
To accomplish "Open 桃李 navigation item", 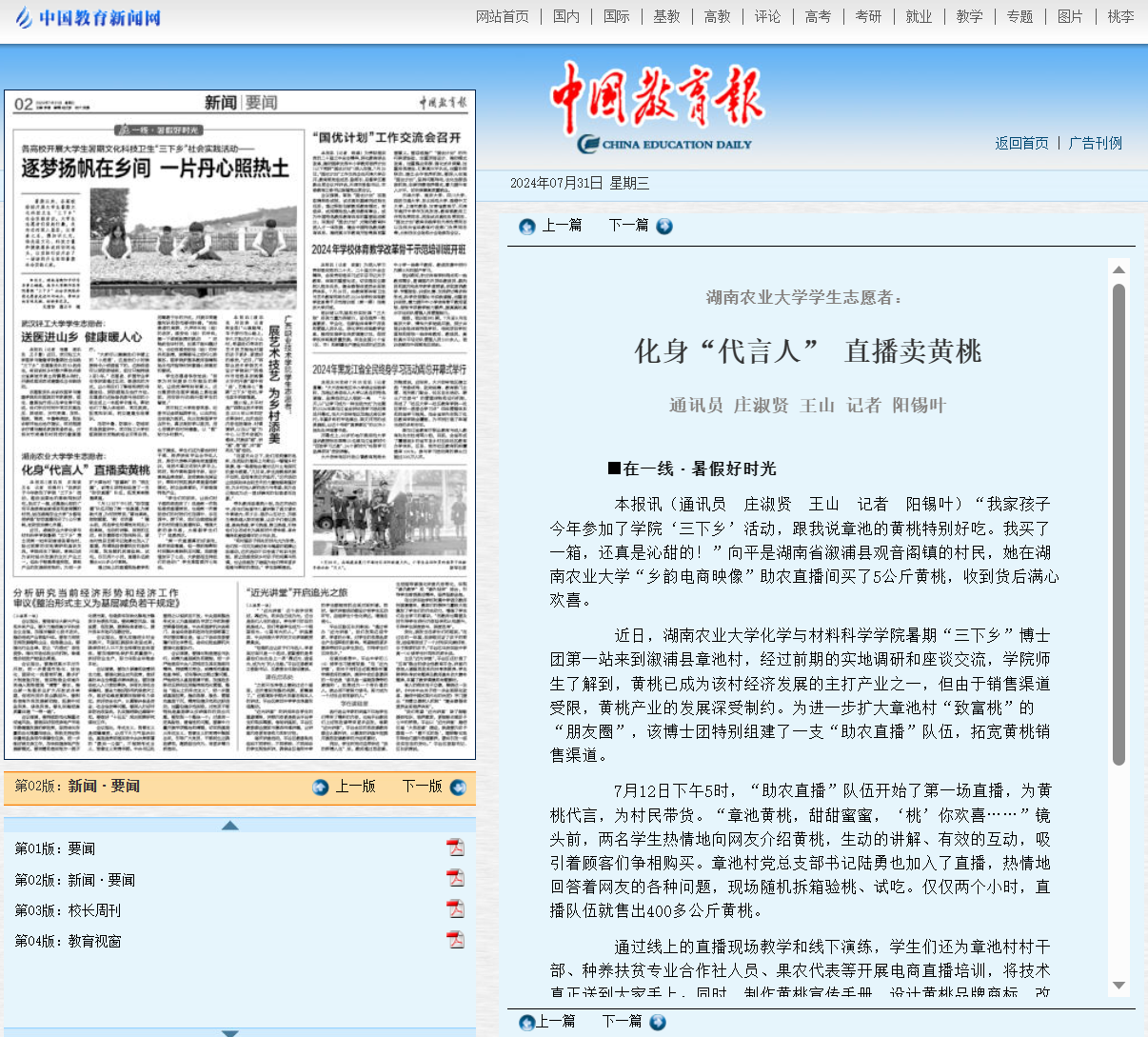I will click(x=1121, y=16).
